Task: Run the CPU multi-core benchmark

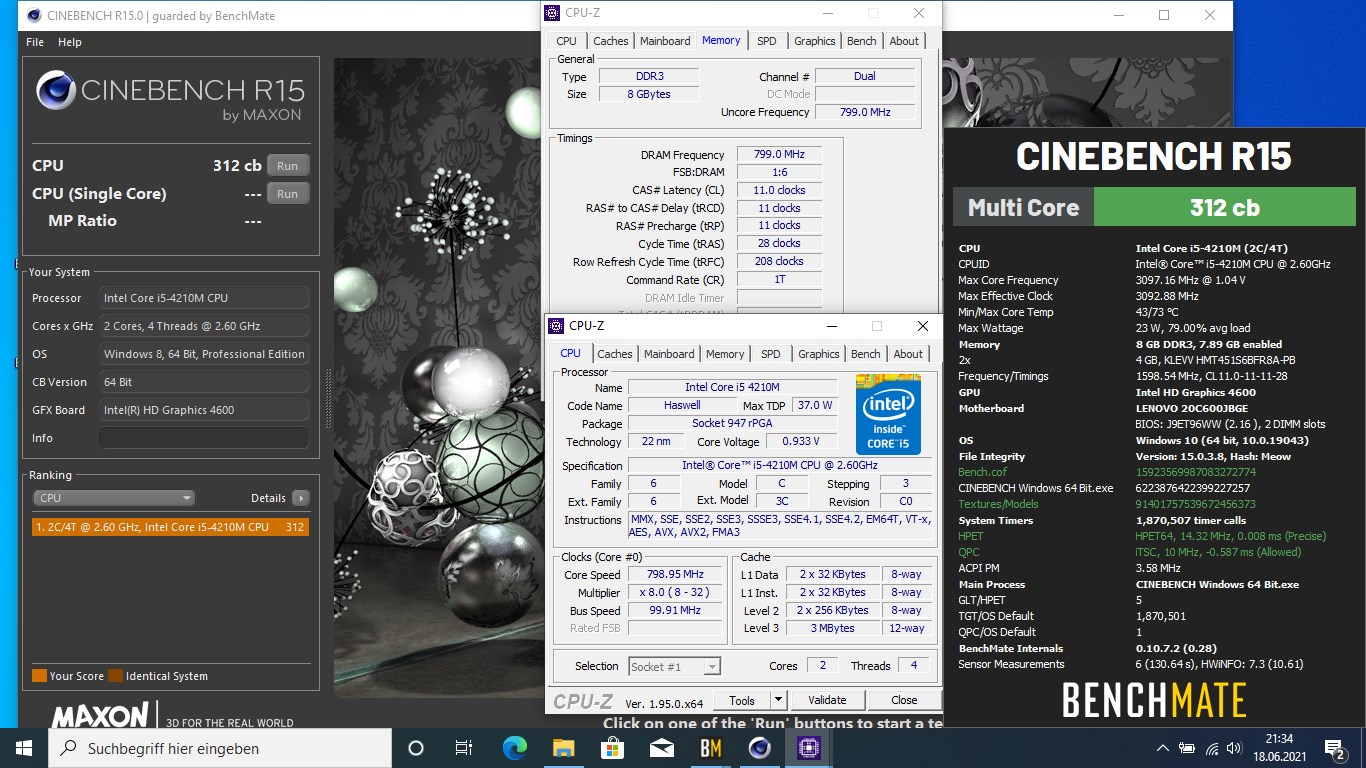Action: point(288,166)
